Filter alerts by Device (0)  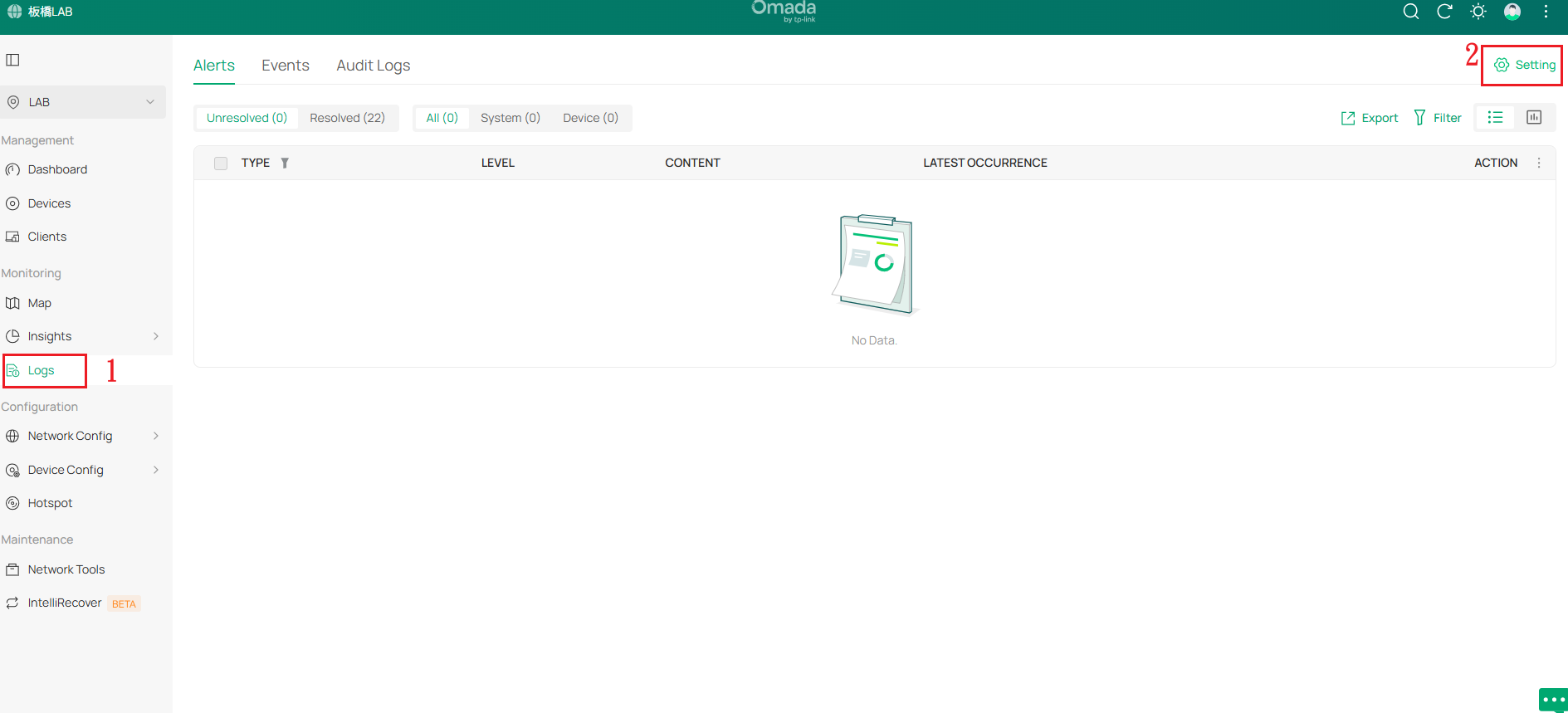pos(590,118)
